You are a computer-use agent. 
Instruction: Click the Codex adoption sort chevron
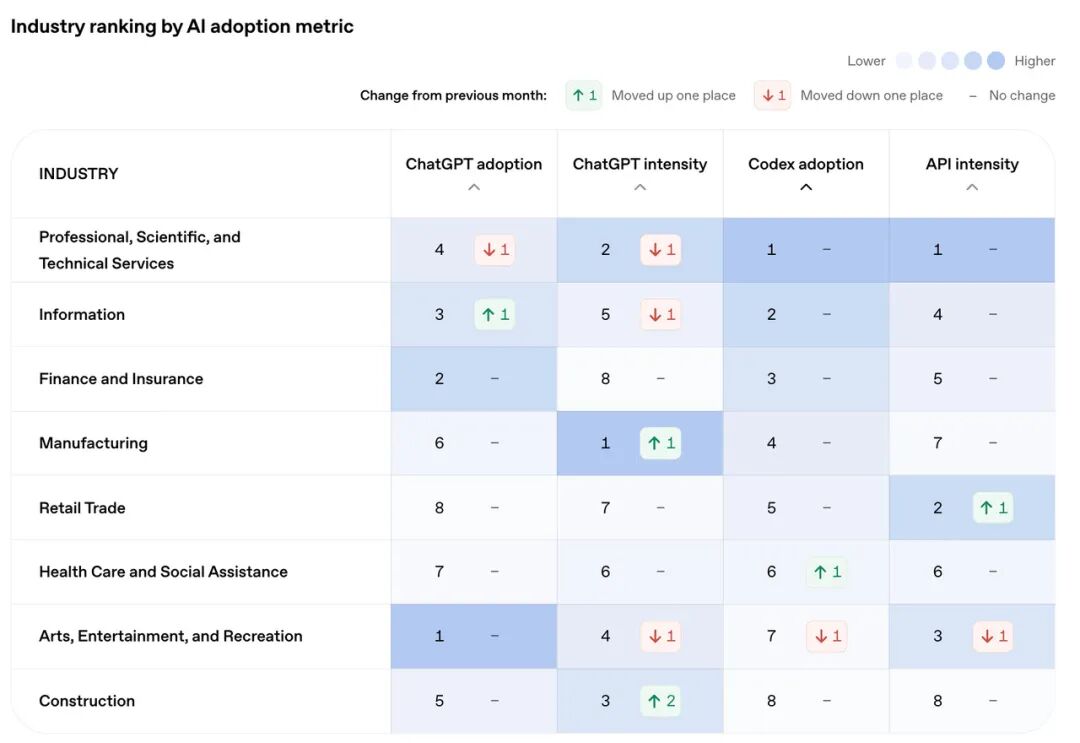pyautogui.click(x=806, y=187)
